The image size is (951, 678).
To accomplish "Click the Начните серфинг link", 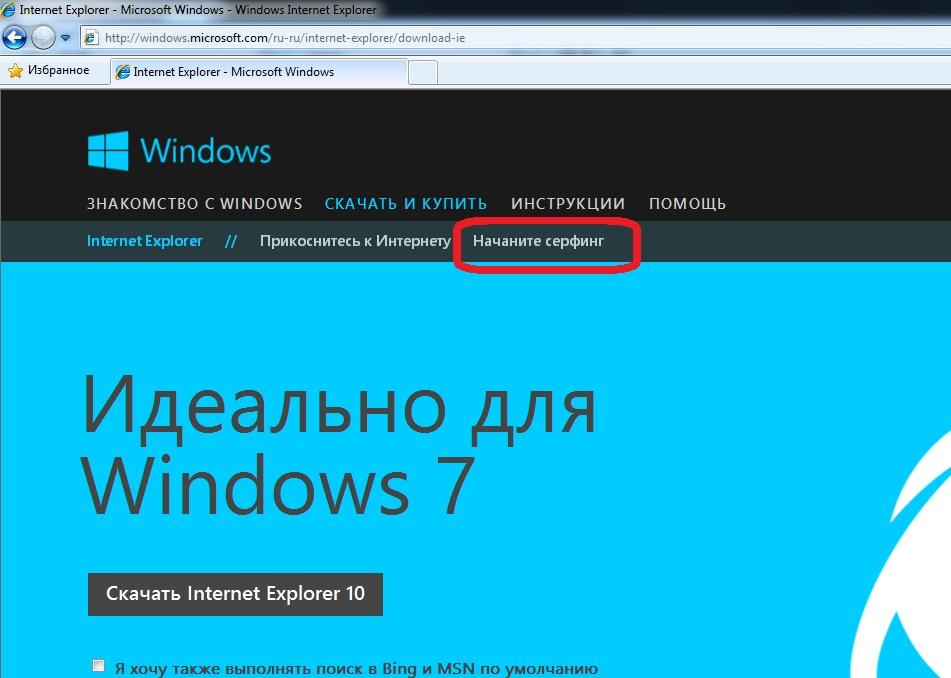I will [x=538, y=241].
